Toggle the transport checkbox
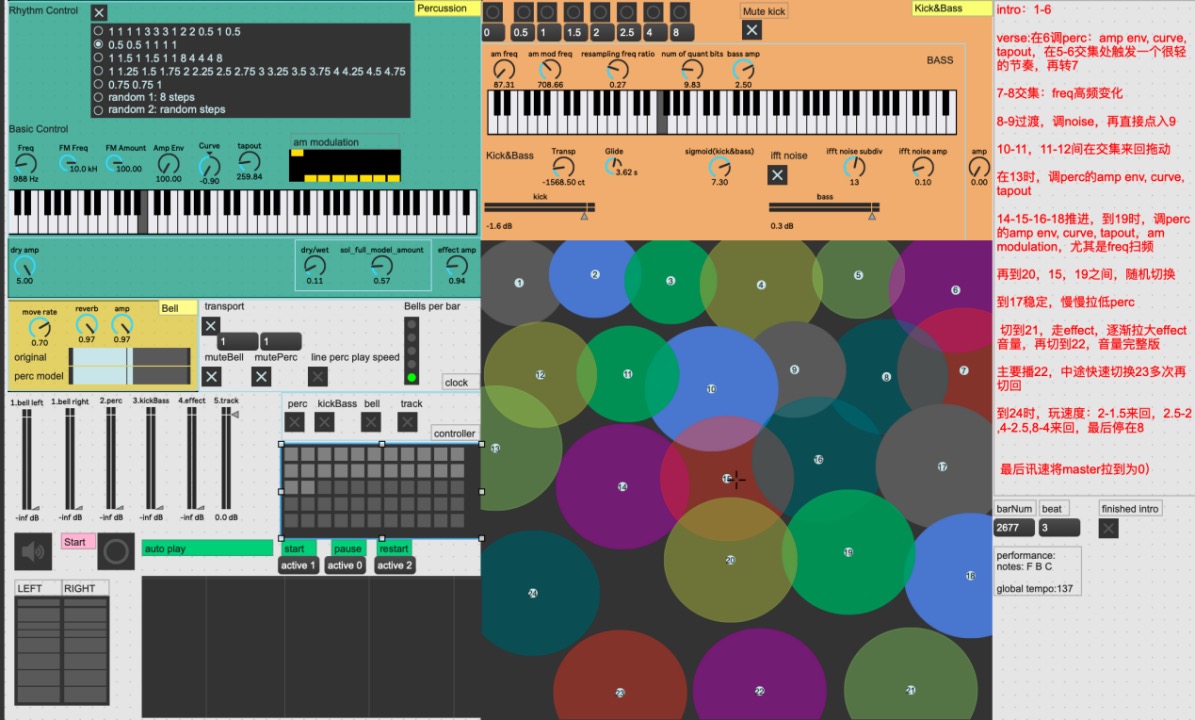This screenshot has height=720, width=1195. [x=211, y=326]
